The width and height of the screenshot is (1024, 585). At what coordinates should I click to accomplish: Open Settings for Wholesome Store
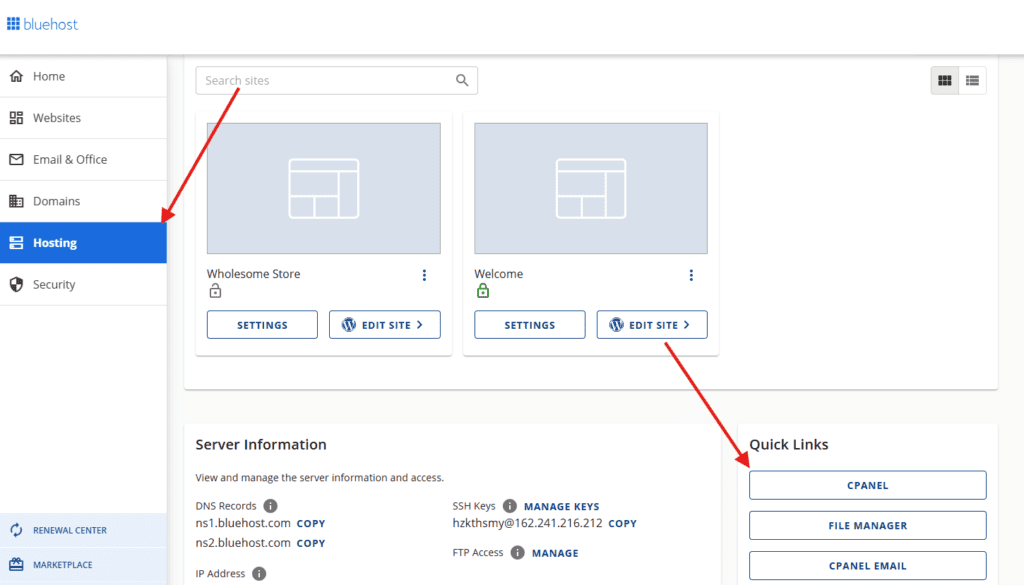tap(263, 324)
